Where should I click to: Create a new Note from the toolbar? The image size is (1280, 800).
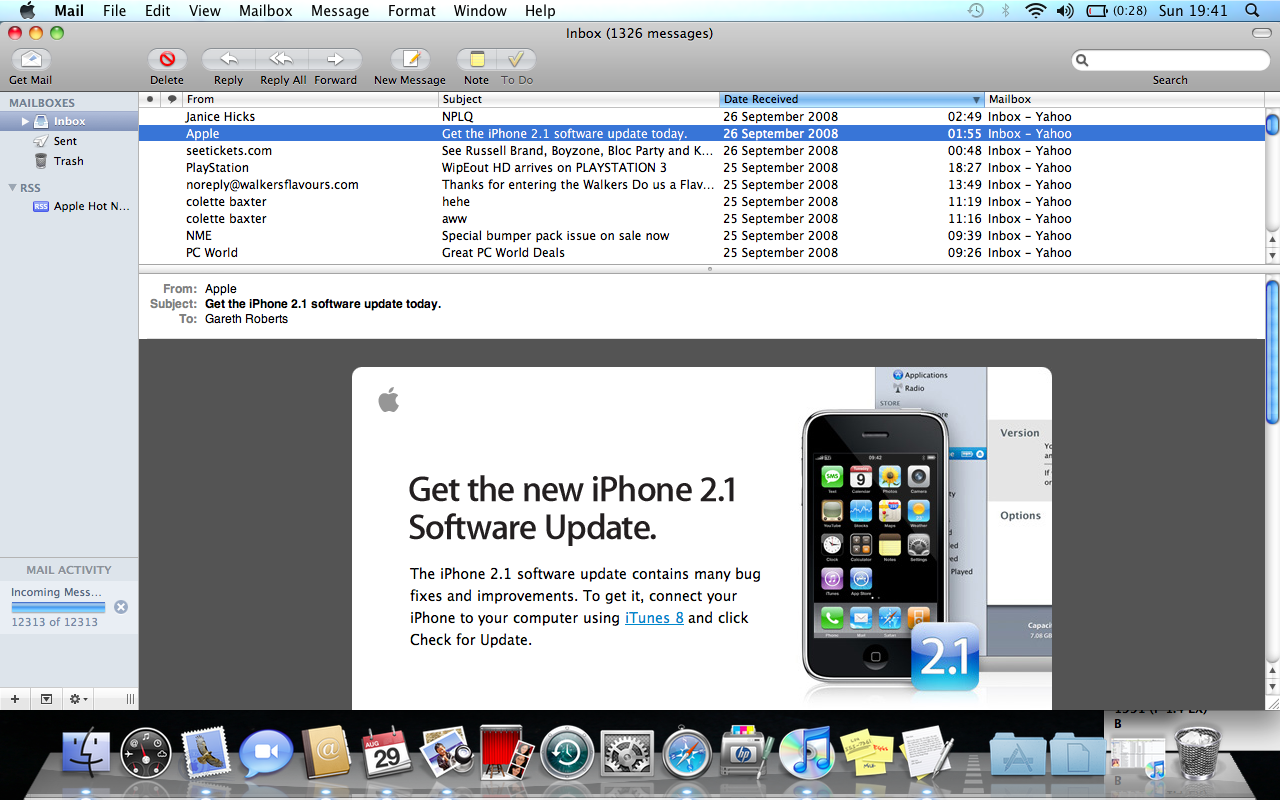coord(477,60)
